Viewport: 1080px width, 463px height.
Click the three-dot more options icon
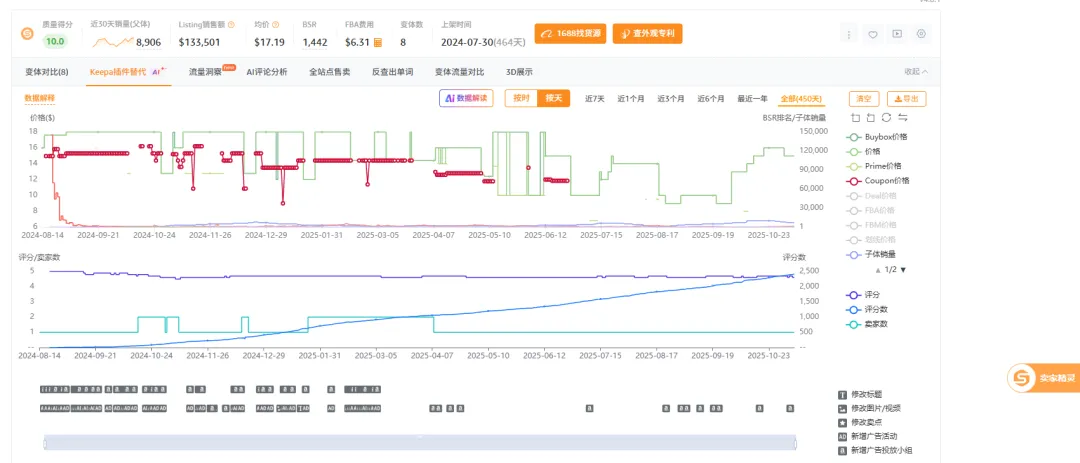849,34
